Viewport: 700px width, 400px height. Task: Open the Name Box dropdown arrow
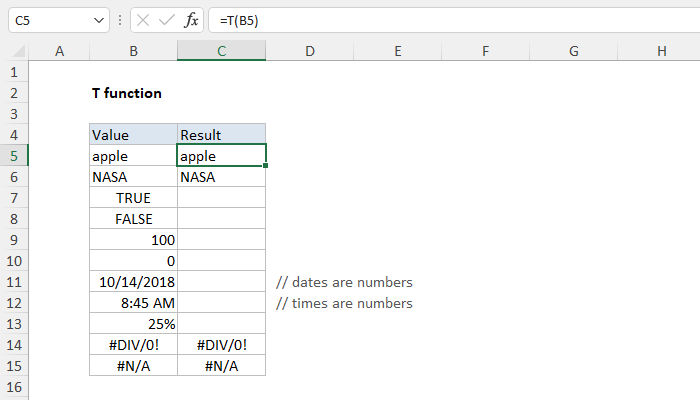[x=99, y=21]
